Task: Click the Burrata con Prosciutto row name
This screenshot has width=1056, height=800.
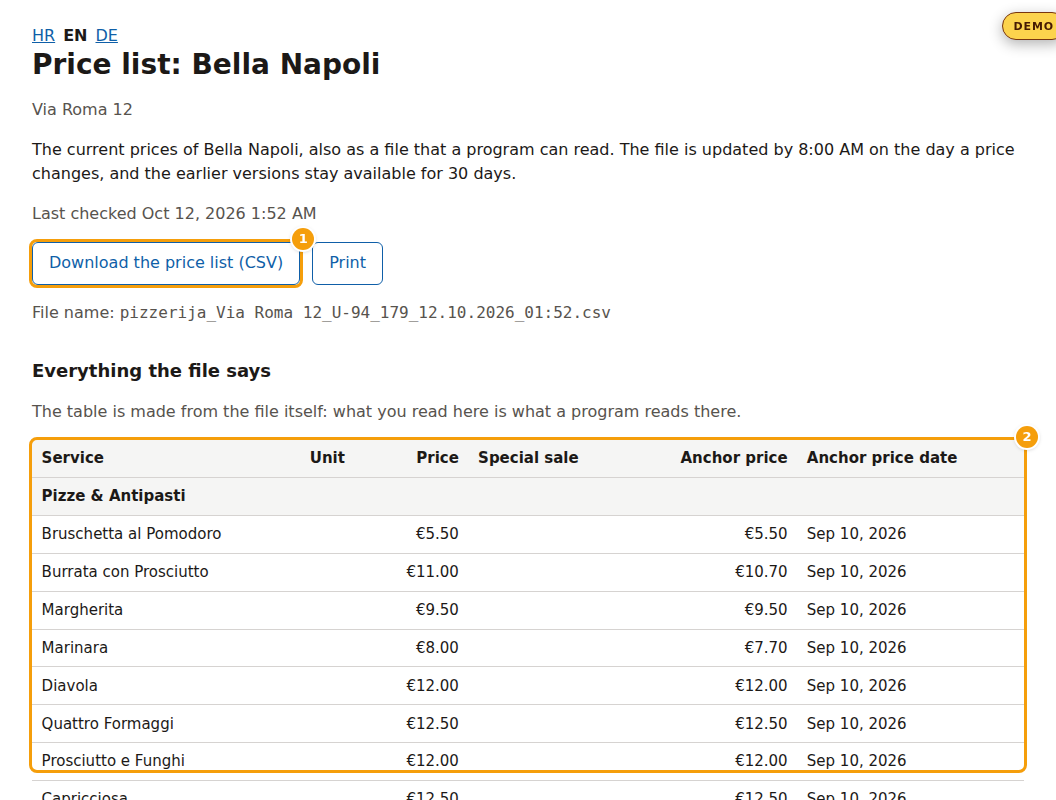Action: click(125, 572)
